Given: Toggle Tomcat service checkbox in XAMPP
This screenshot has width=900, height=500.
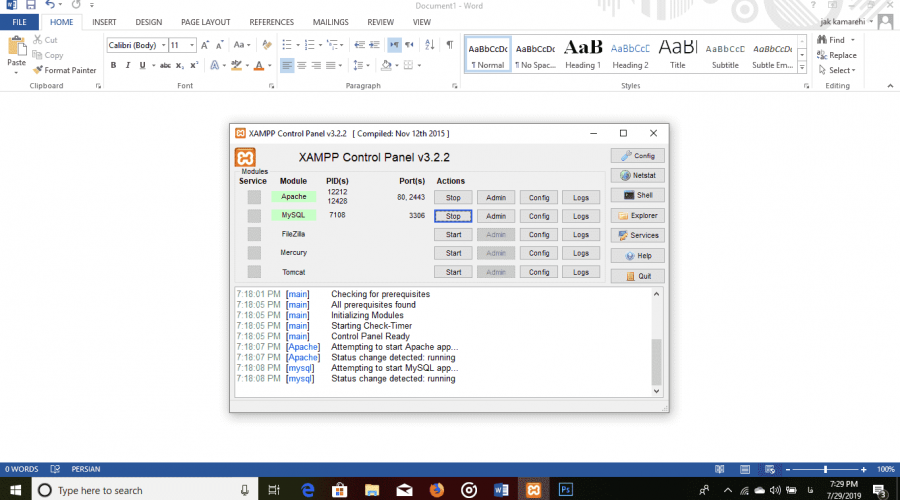Looking at the screenshot, I should tap(254, 272).
